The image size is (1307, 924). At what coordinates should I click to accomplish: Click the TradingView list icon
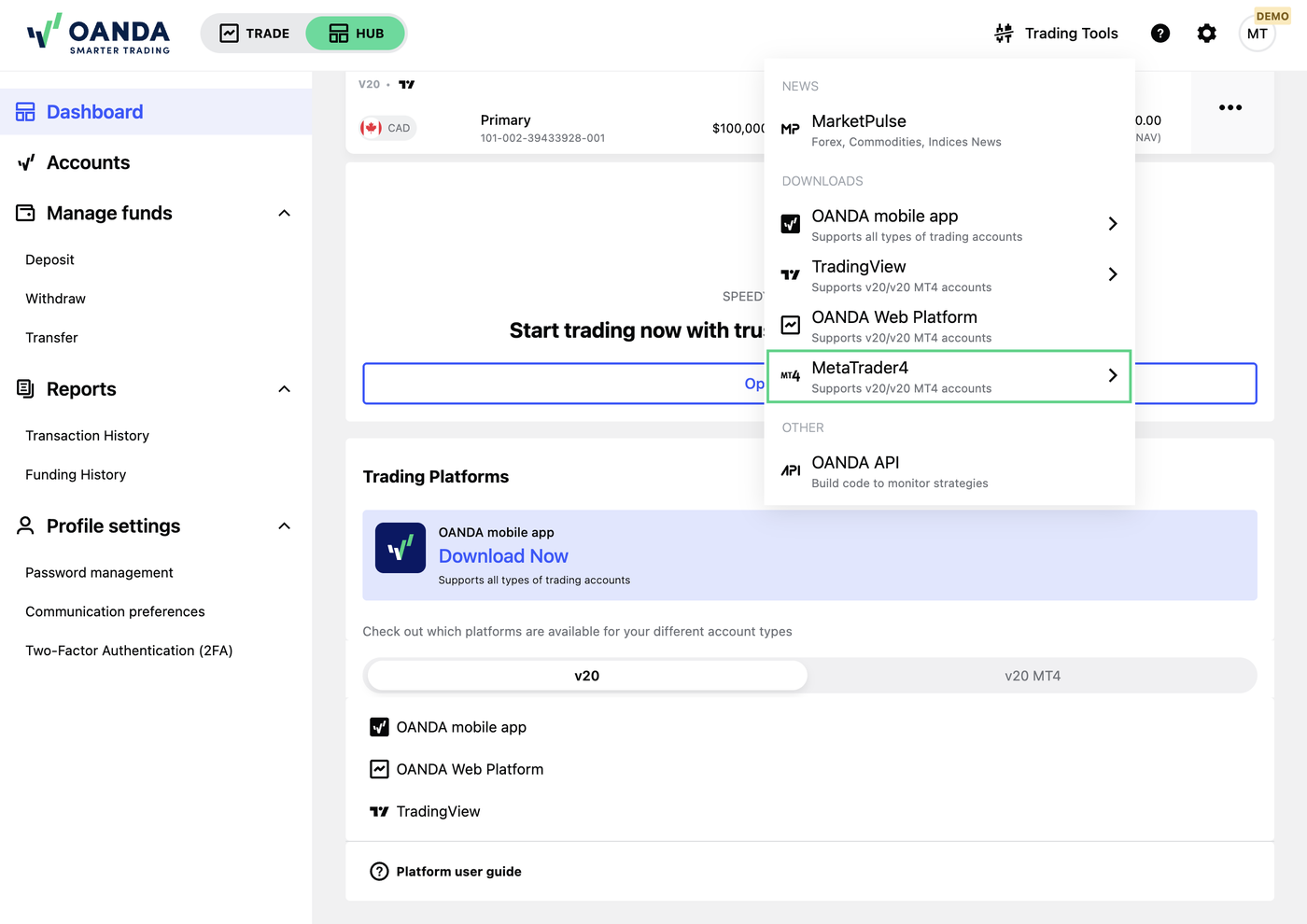(379, 811)
